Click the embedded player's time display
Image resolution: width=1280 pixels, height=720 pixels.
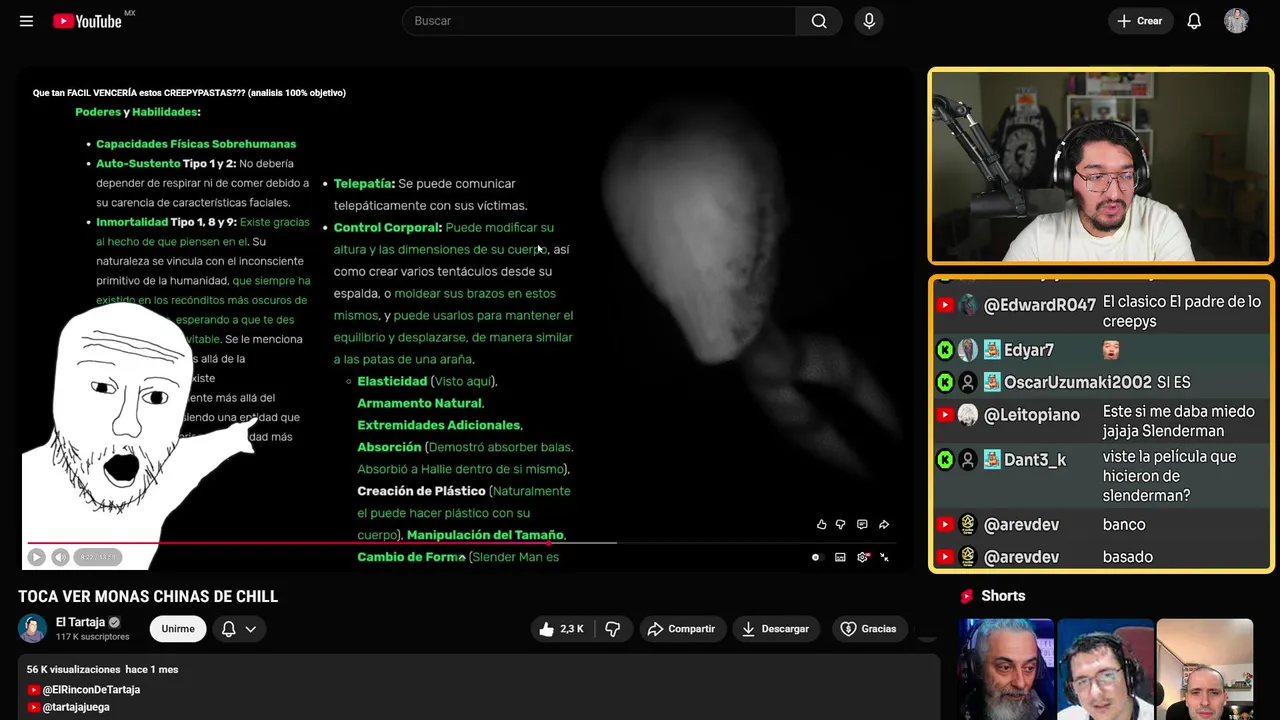click(99, 557)
